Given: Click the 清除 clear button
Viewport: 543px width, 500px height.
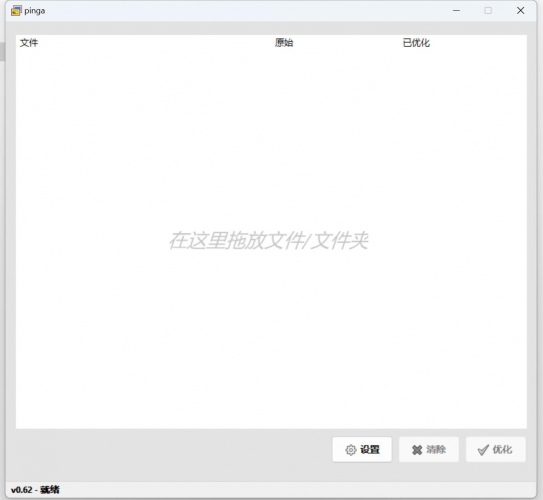Looking at the screenshot, I should click(x=429, y=449).
